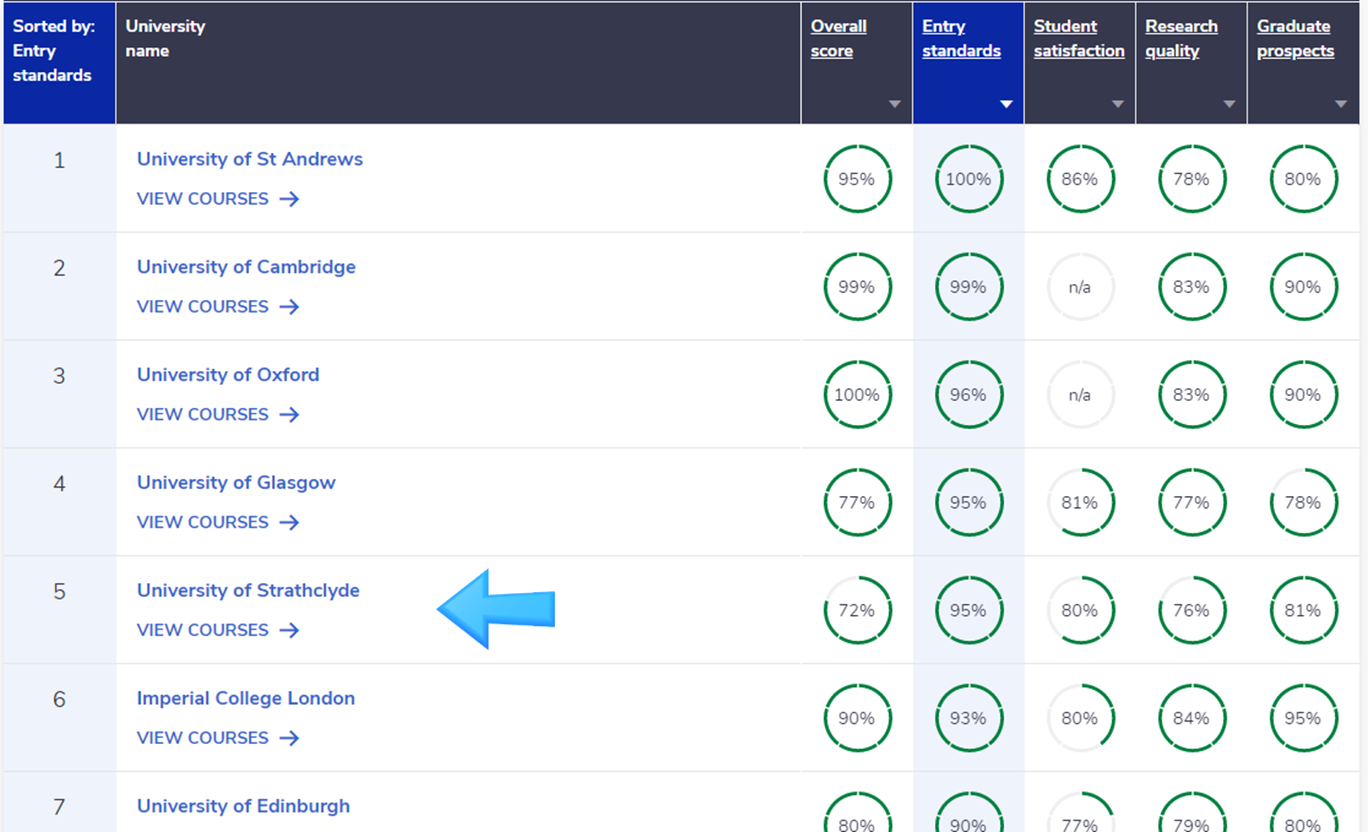Click sort arrow under Student satisfaction

point(1118,104)
